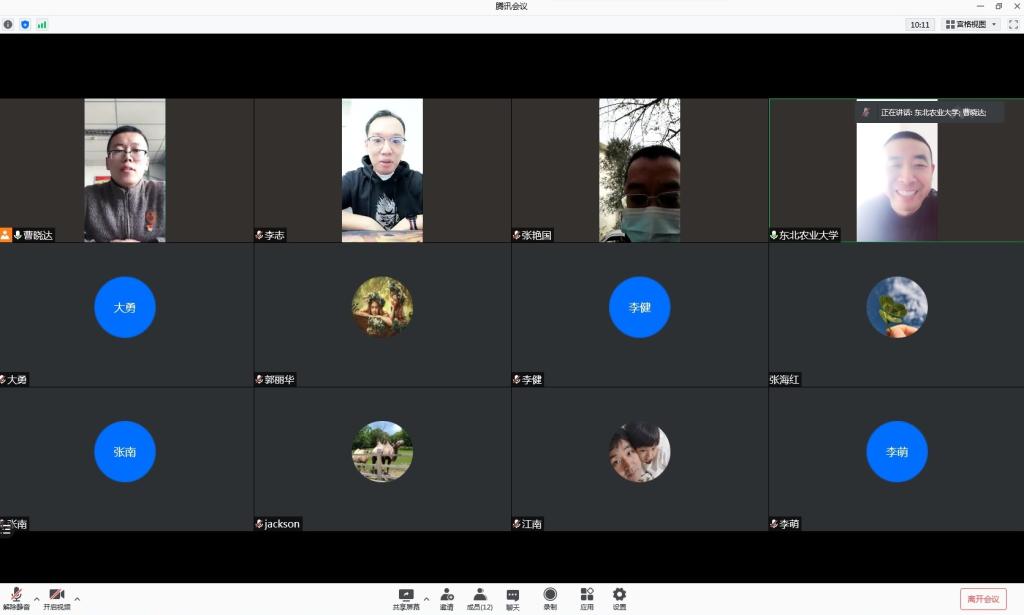The height and width of the screenshot is (615, 1024).
Task: Click the Leave Meeting (离开会议) button
Action: (983, 598)
